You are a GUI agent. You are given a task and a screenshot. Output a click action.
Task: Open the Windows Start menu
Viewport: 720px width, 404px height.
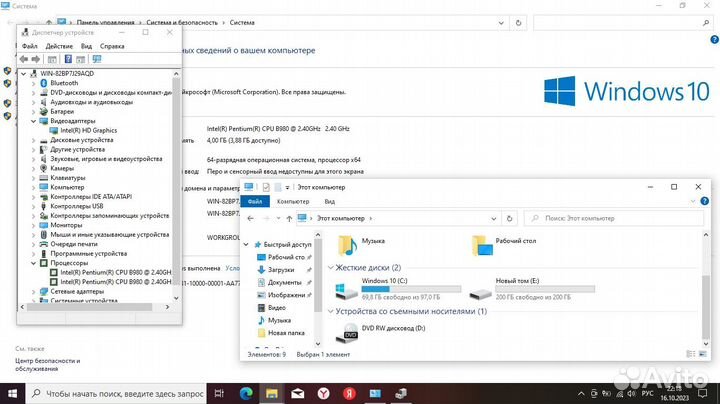click(12, 393)
